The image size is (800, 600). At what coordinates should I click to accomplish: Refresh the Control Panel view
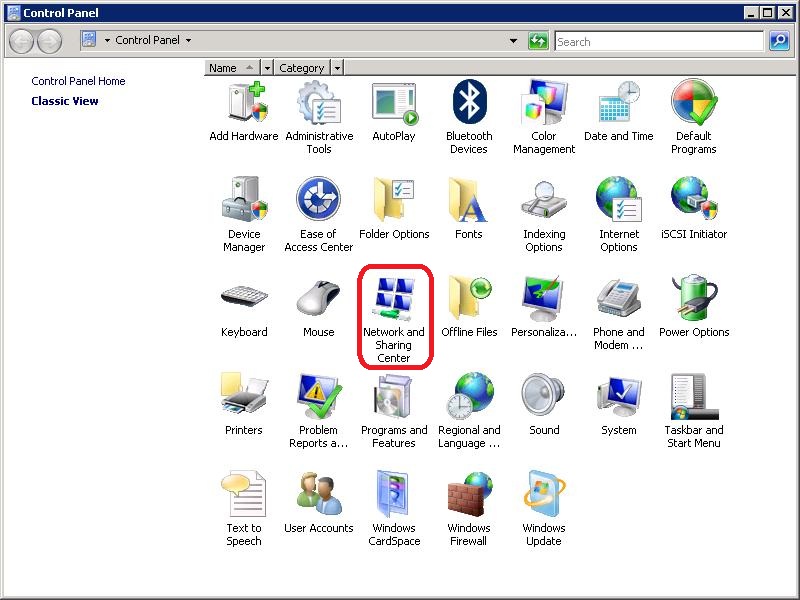538,41
